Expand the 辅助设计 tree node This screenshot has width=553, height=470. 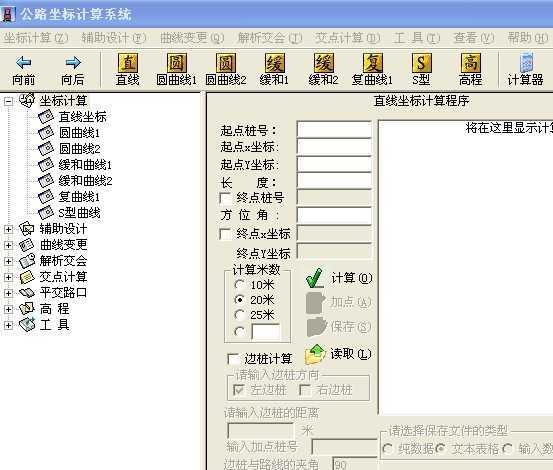point(8,230)
